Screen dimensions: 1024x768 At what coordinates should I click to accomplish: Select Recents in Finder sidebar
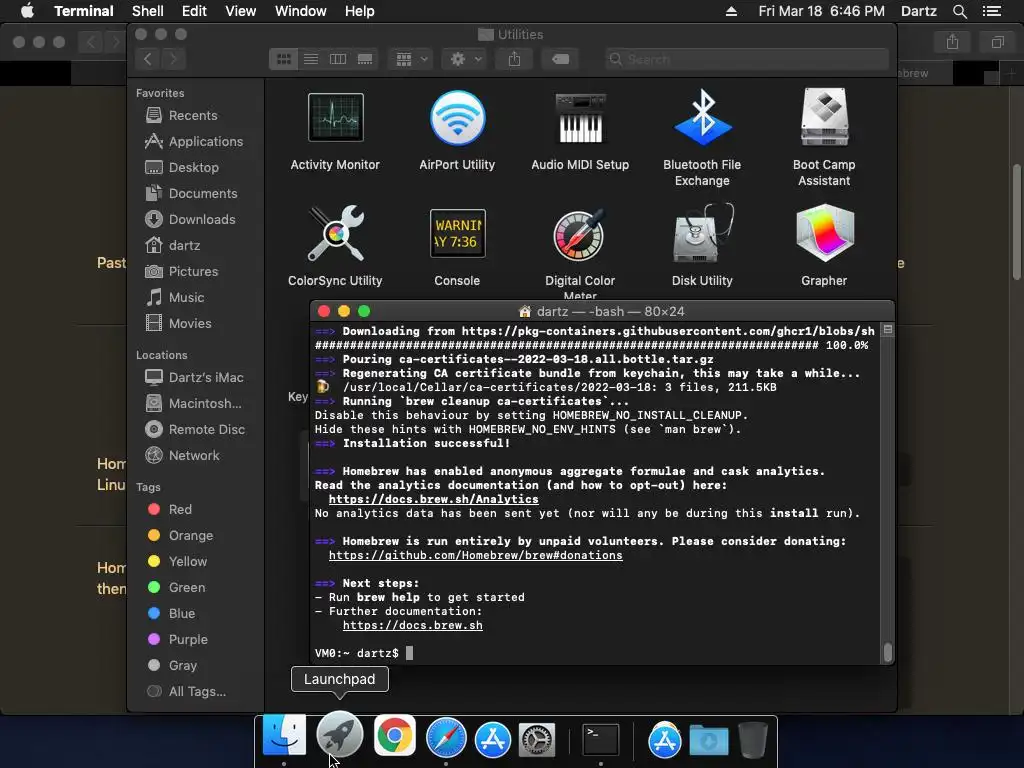click(193, 116)
